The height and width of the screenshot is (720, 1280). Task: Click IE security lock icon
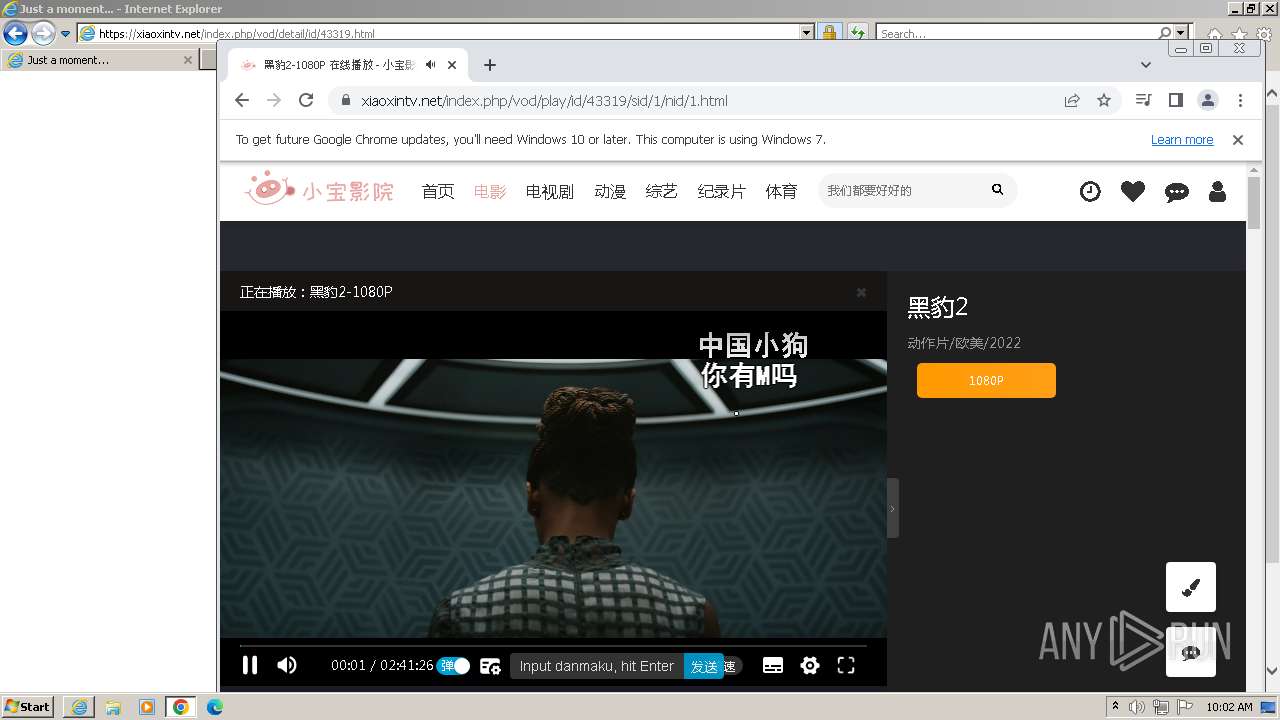click(829, 33)
